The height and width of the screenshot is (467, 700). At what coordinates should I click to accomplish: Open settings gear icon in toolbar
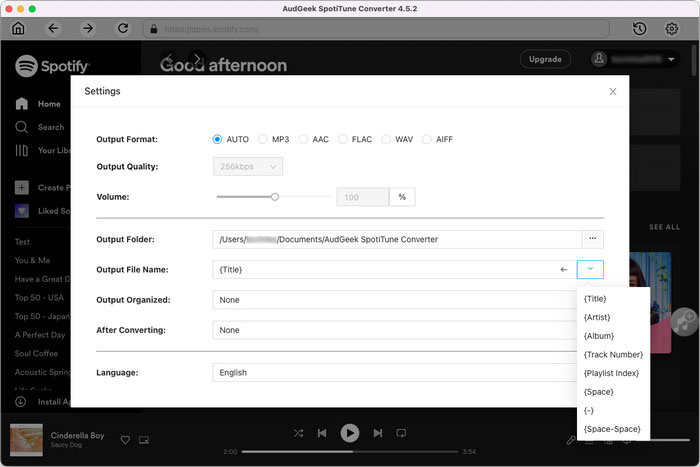671,29
